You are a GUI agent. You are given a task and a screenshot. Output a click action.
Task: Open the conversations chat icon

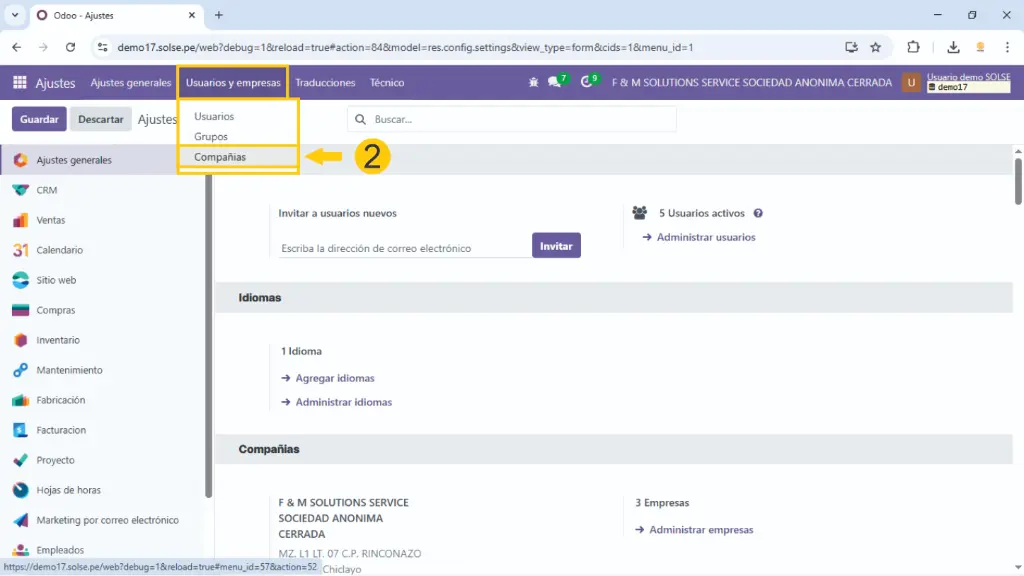(x=555, y=83)
